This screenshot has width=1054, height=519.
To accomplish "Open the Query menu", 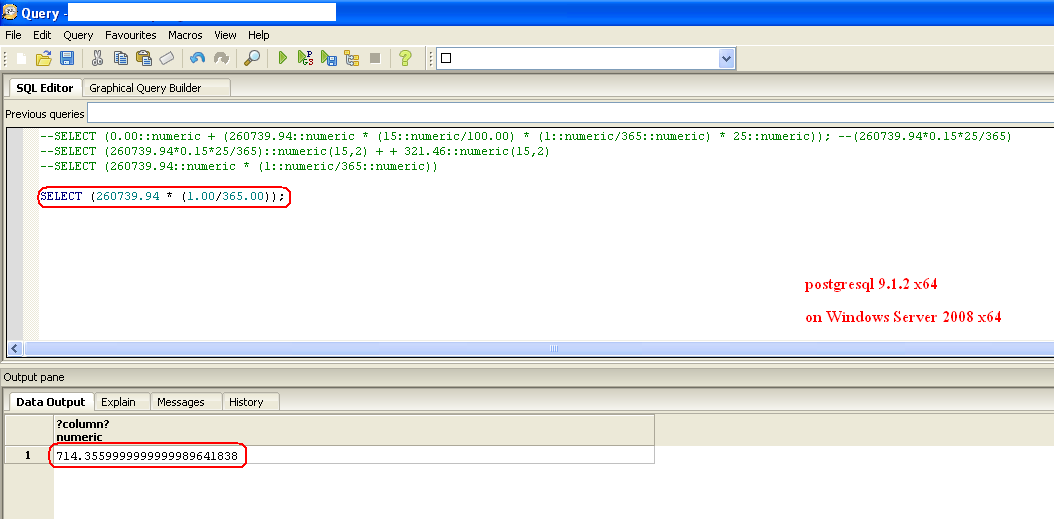I will point(78,35).
